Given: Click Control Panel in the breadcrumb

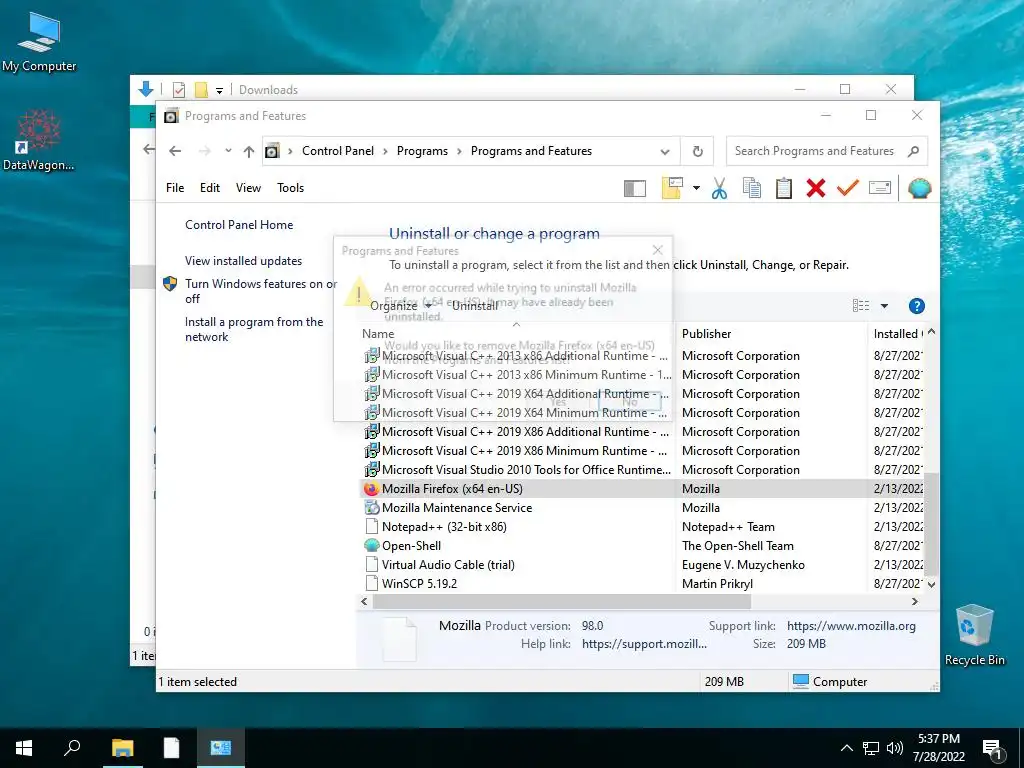Looking at the screenshot, I should [338, 151].
